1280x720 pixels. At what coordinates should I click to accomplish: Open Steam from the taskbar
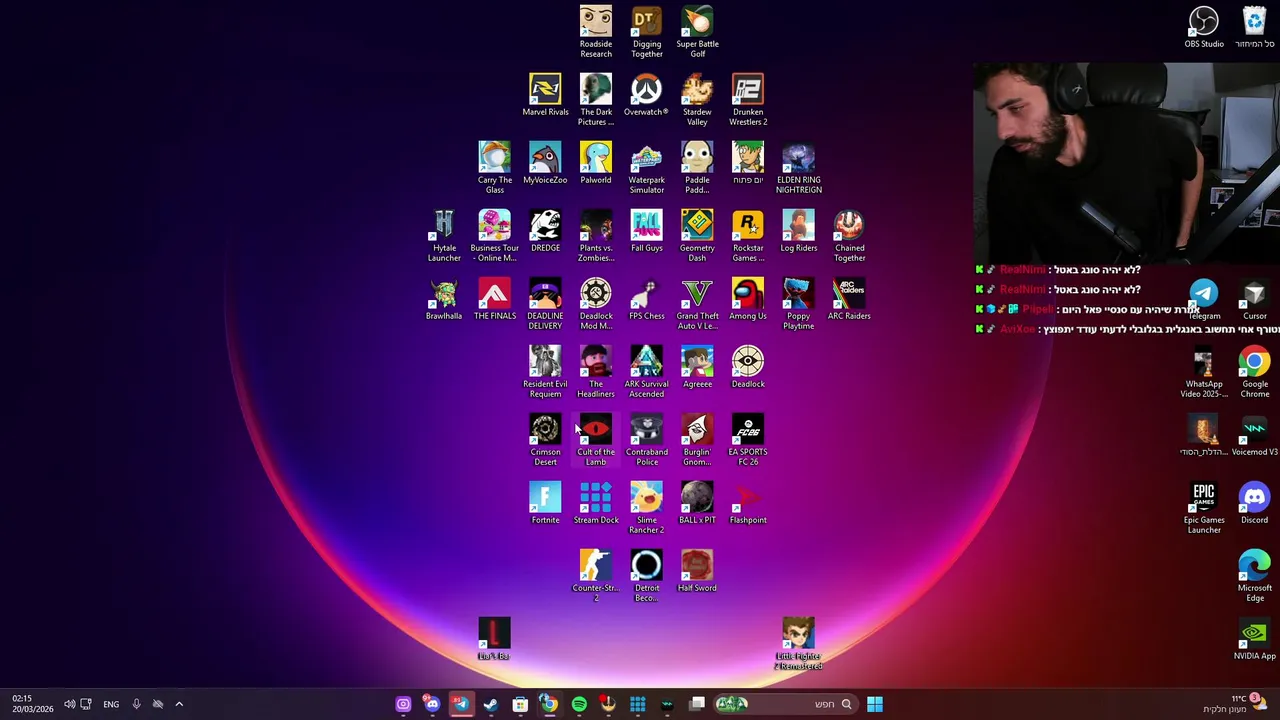click(x=490, y=704)
